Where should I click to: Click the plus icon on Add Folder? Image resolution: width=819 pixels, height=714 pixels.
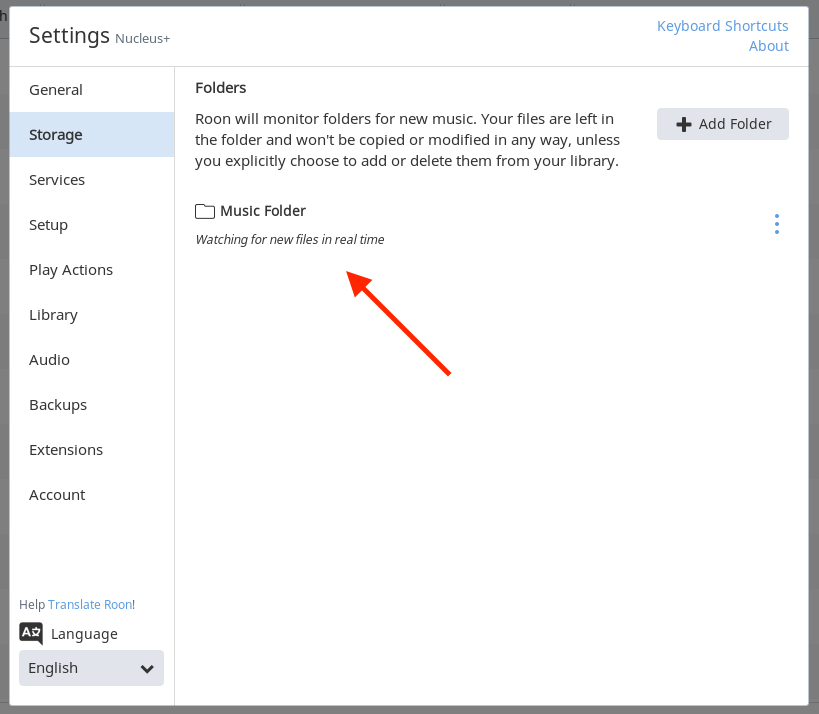(684, 124)
